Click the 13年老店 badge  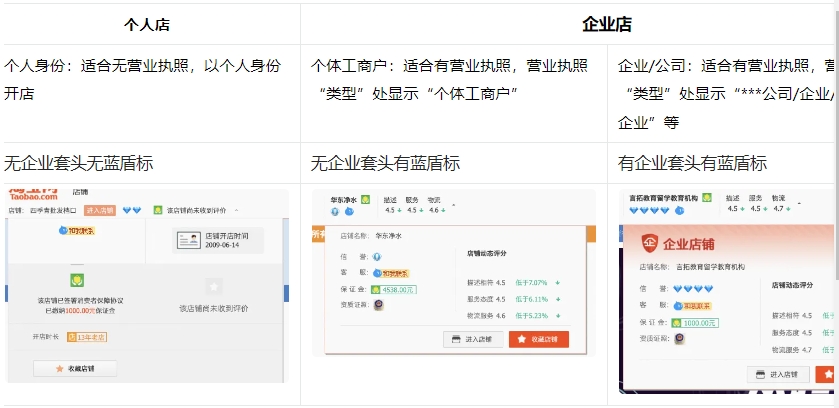click(87, 337)
